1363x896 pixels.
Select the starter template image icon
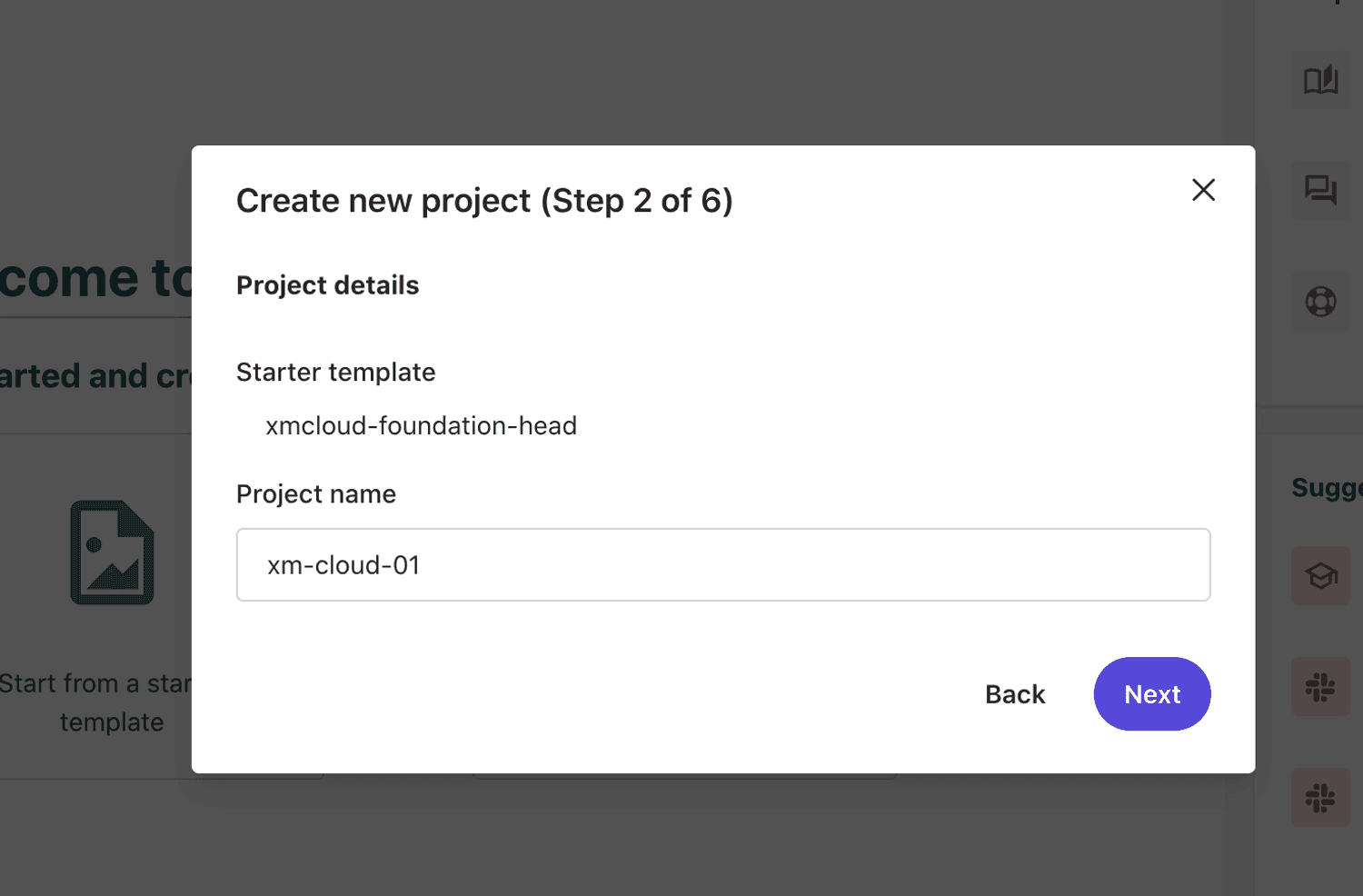tap(113, 553)
